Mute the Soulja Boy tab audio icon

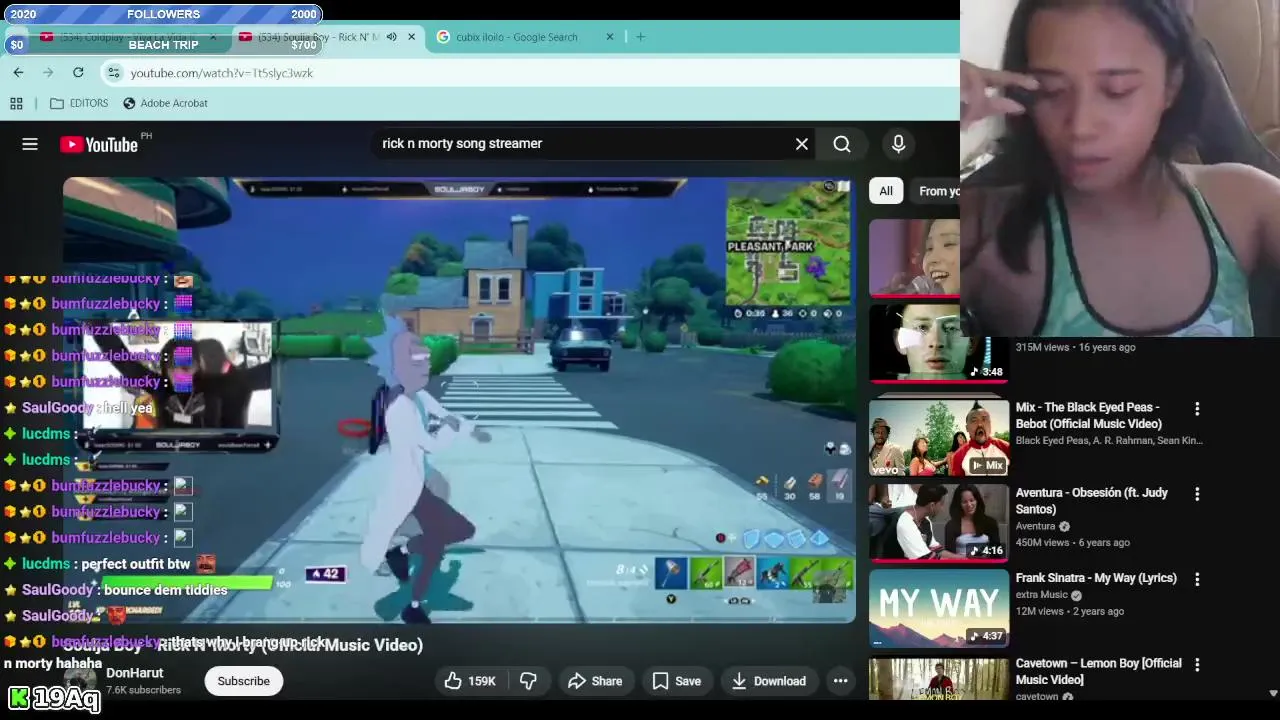click(391, 37)
